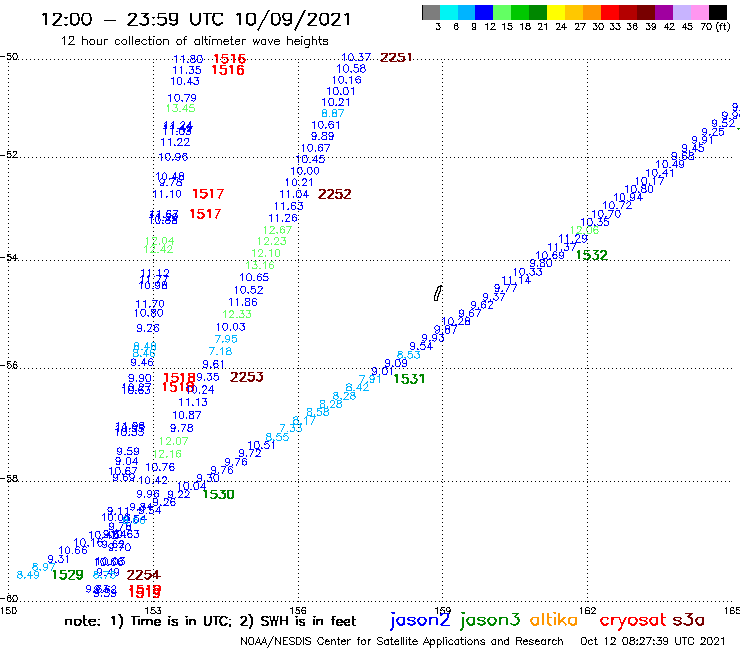Viewport: 740px width, 650px height.
Task: Click the red swatch between 30 and 33
Action: (x=610, y=12)
